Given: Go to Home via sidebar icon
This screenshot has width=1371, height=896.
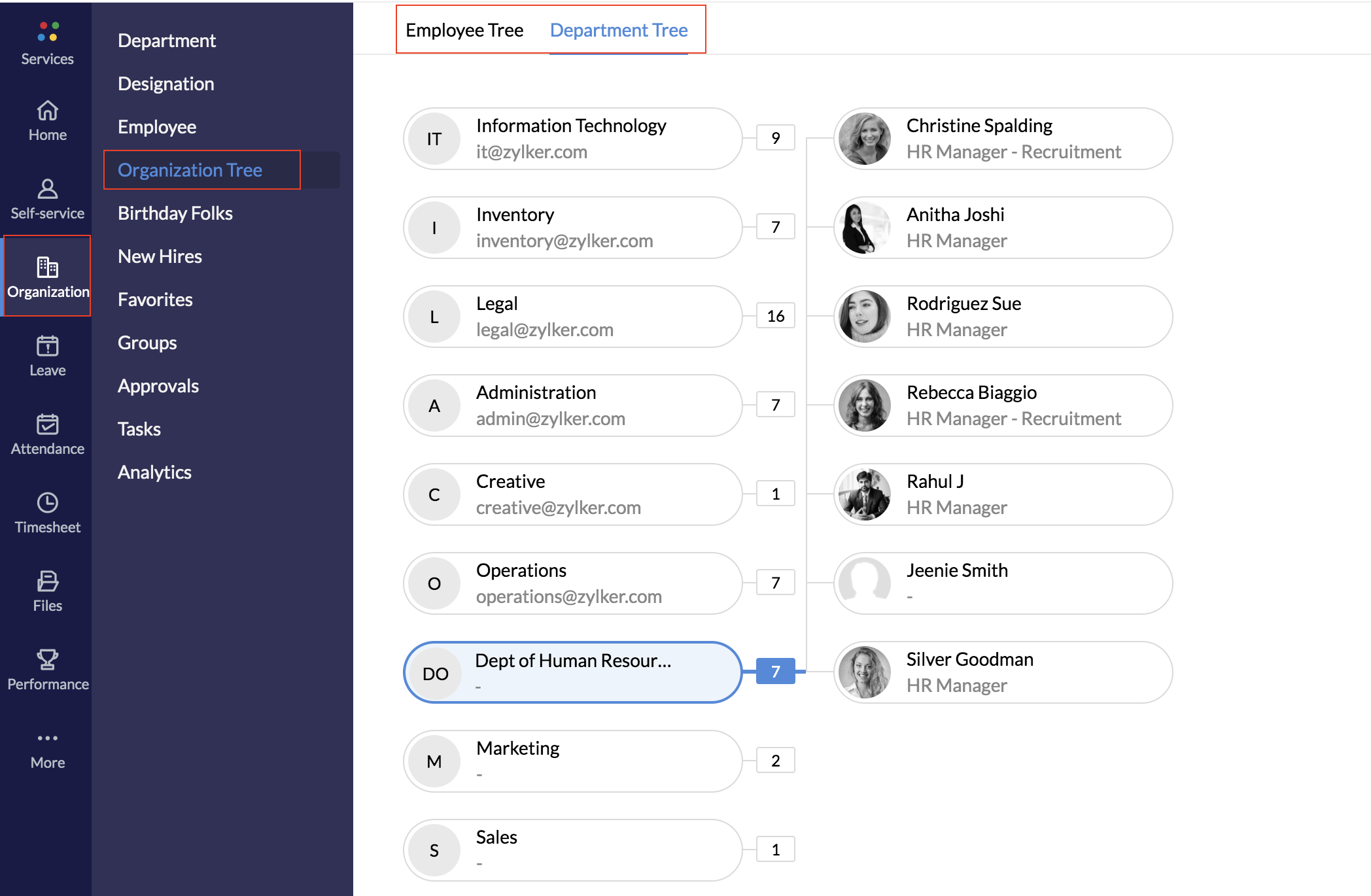Looking at the screenshot, I should (48, 111).
